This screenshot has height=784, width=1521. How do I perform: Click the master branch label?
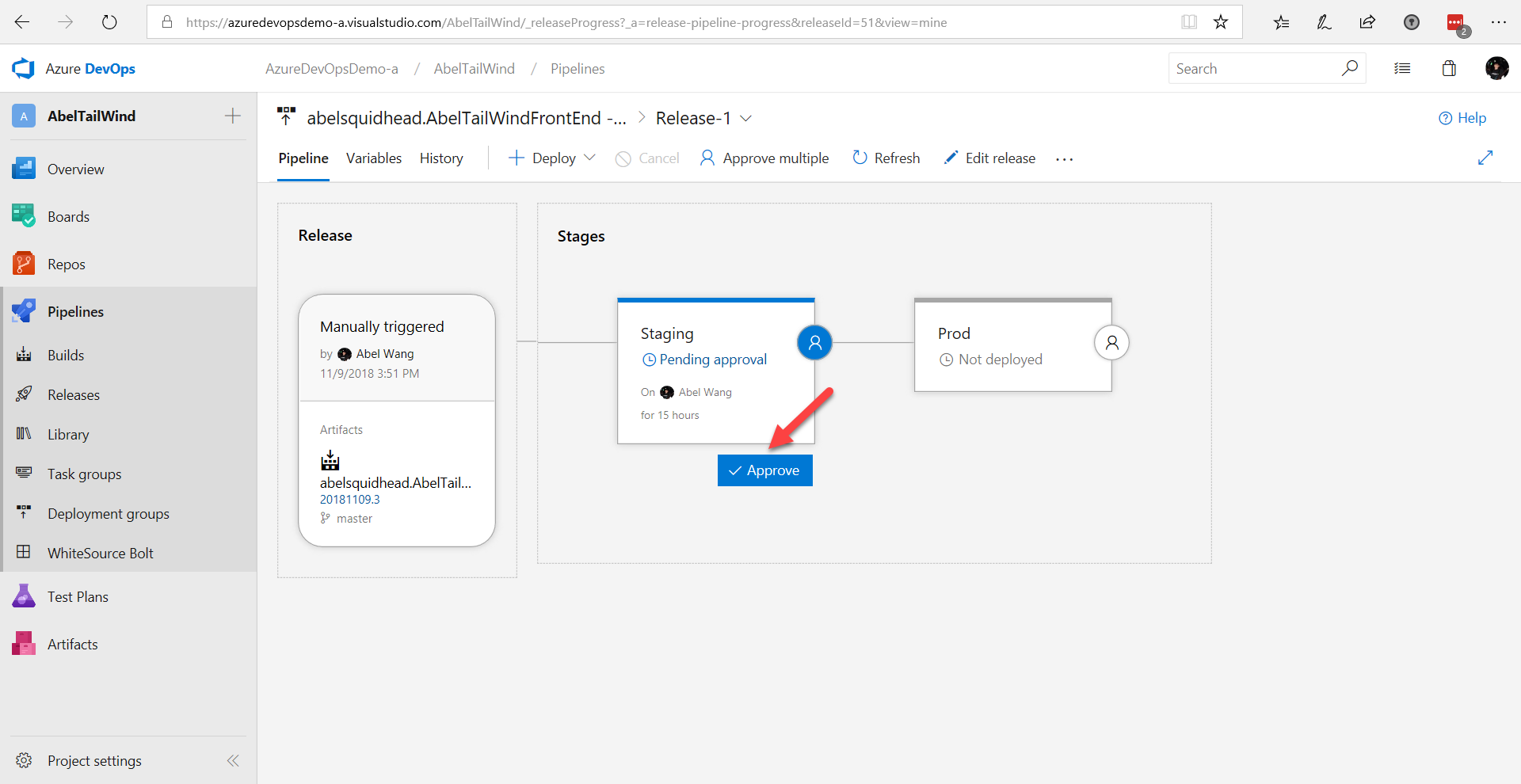coord(354,519)
